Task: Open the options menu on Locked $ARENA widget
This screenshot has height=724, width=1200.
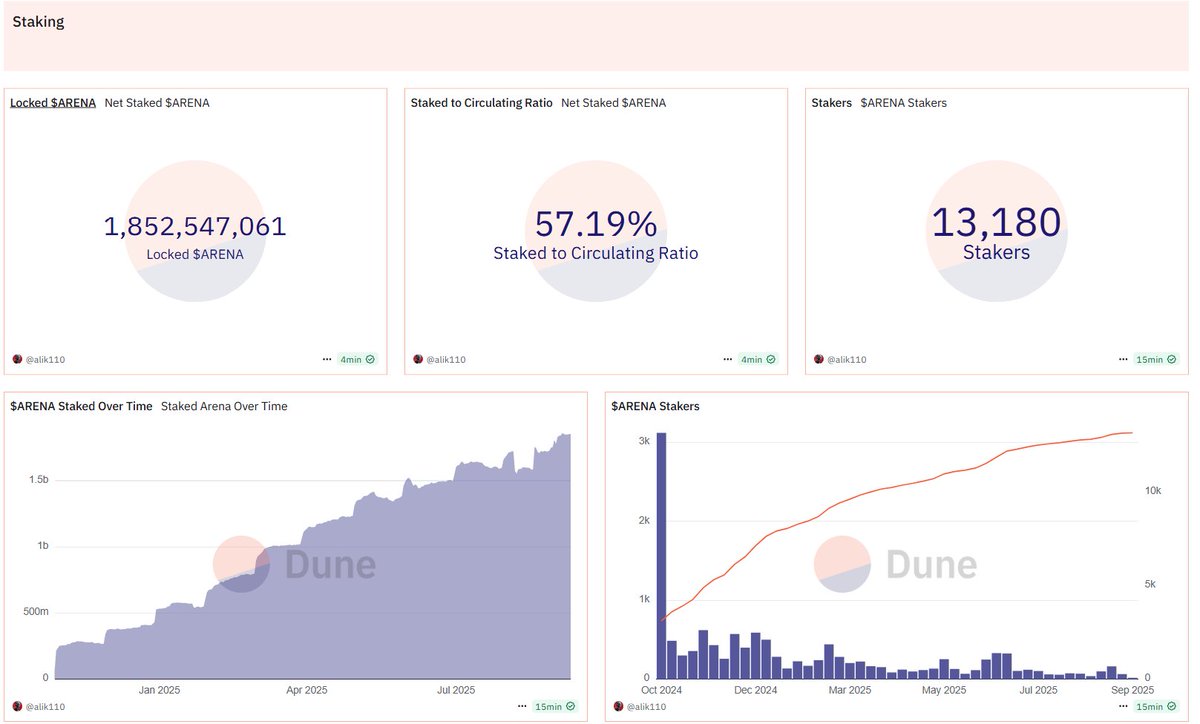Action: (326, 358)
